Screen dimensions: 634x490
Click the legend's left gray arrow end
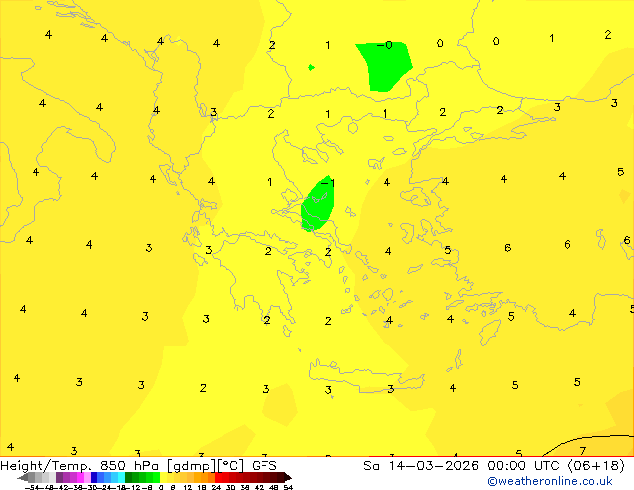22,477
